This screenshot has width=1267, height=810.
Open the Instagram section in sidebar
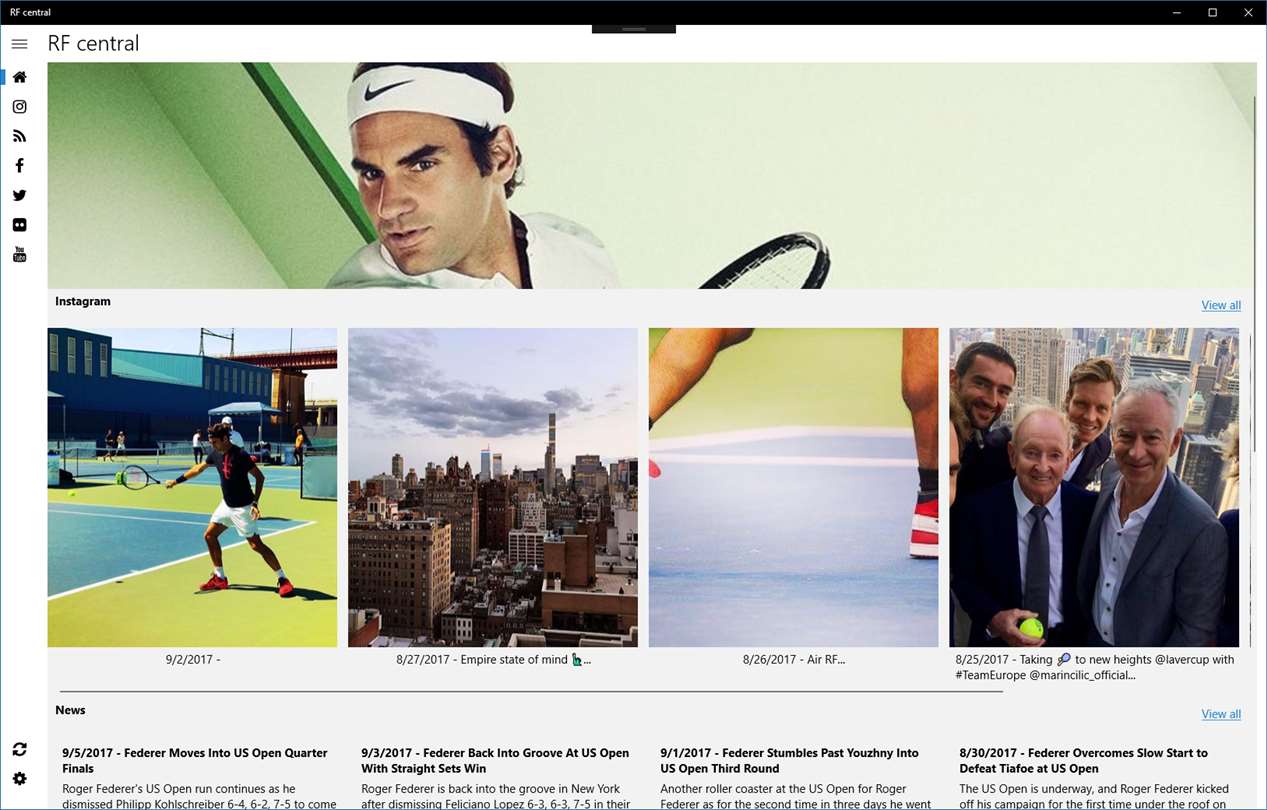(19, 107)
